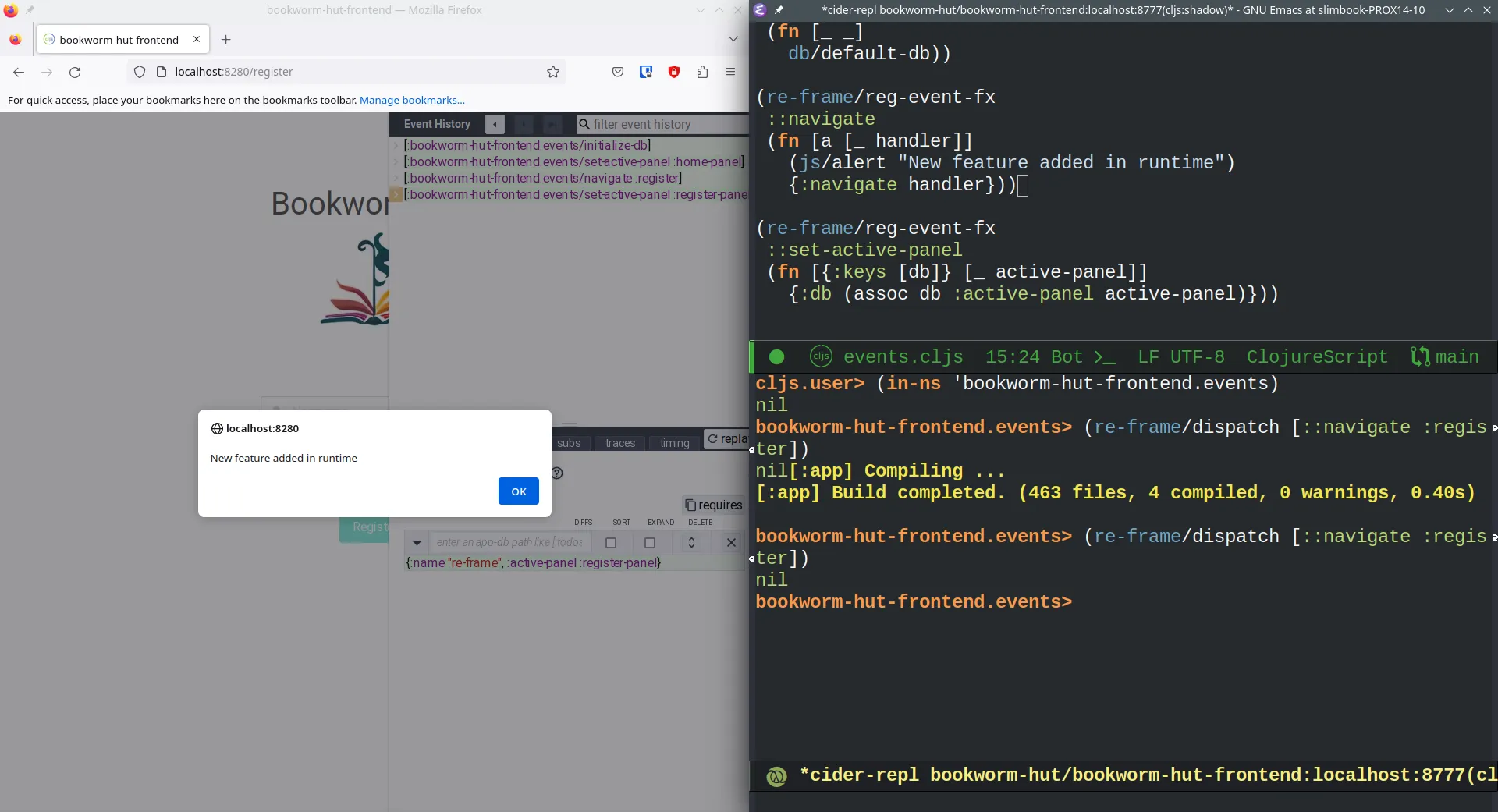Open the Manage bookmarks link
The width and height of the screenshot is (1498, 812).
point(412,100)
